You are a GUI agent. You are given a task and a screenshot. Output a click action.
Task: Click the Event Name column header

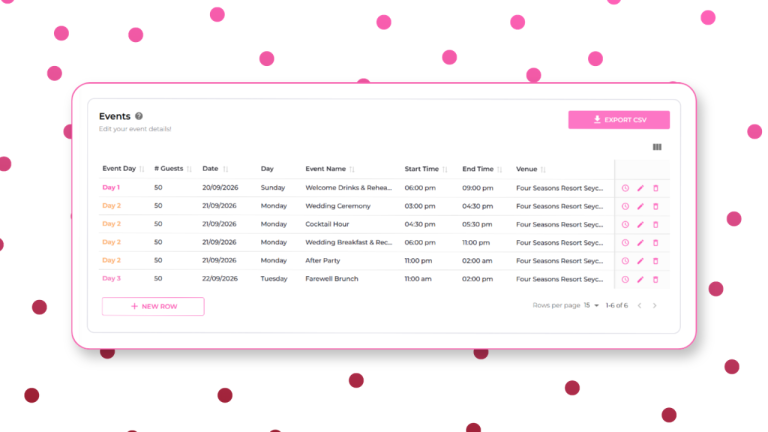326,168
